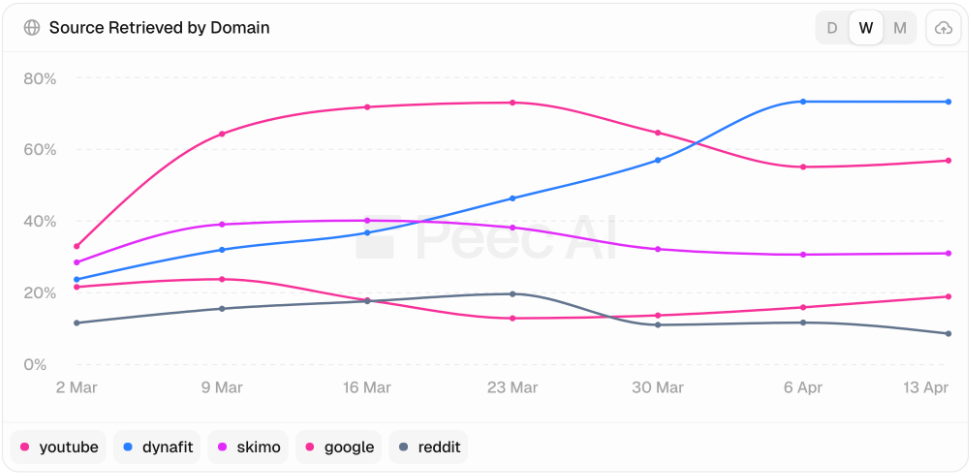Toggle the dynafit series in legend
Image resolution: width=972 pixels, height=476 pixels.
point(157,447)
